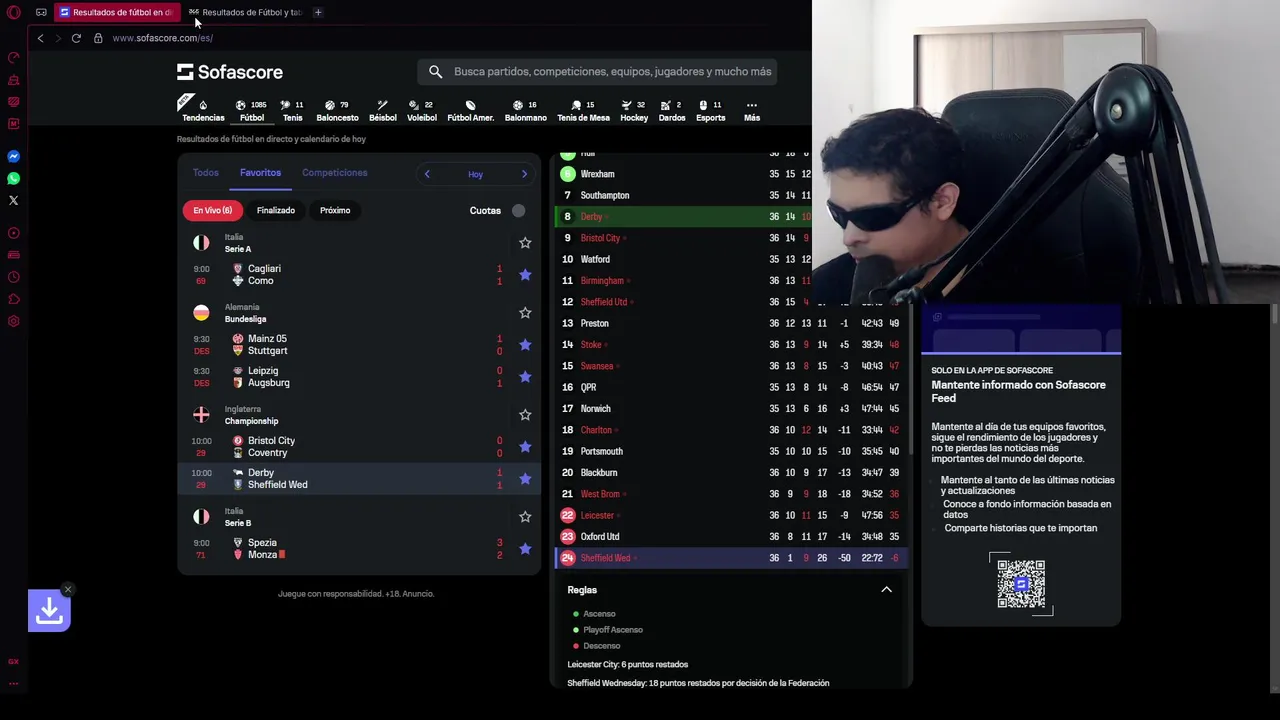The image size is (1280, 720).
Task: Open Sheffield Wed row in standings
Action: tap(730, 558)
